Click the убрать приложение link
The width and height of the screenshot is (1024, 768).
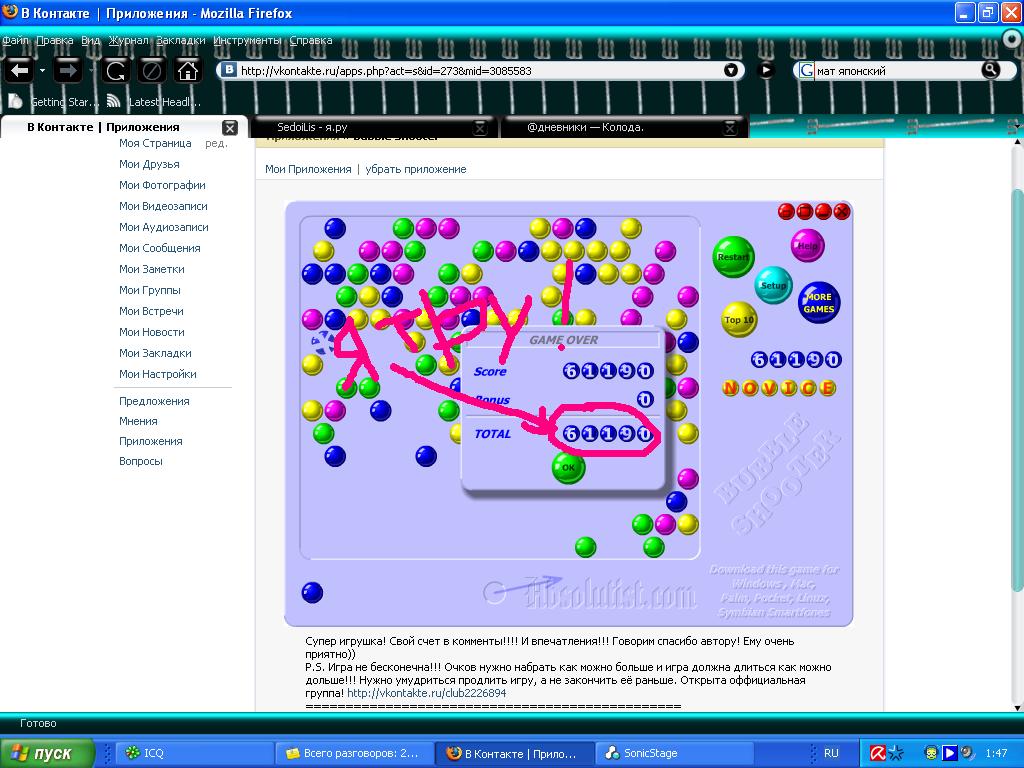coord(416,169)
